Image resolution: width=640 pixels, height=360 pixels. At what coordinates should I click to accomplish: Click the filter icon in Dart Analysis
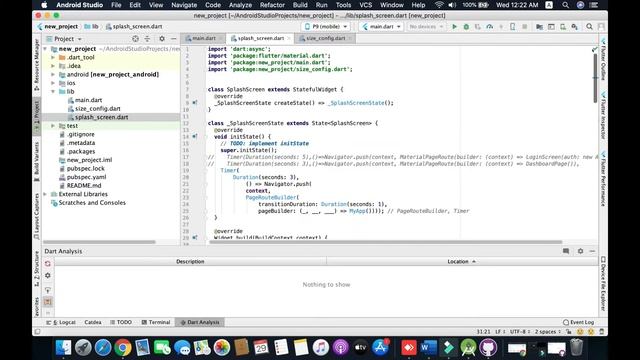click(x=48, y=290)
